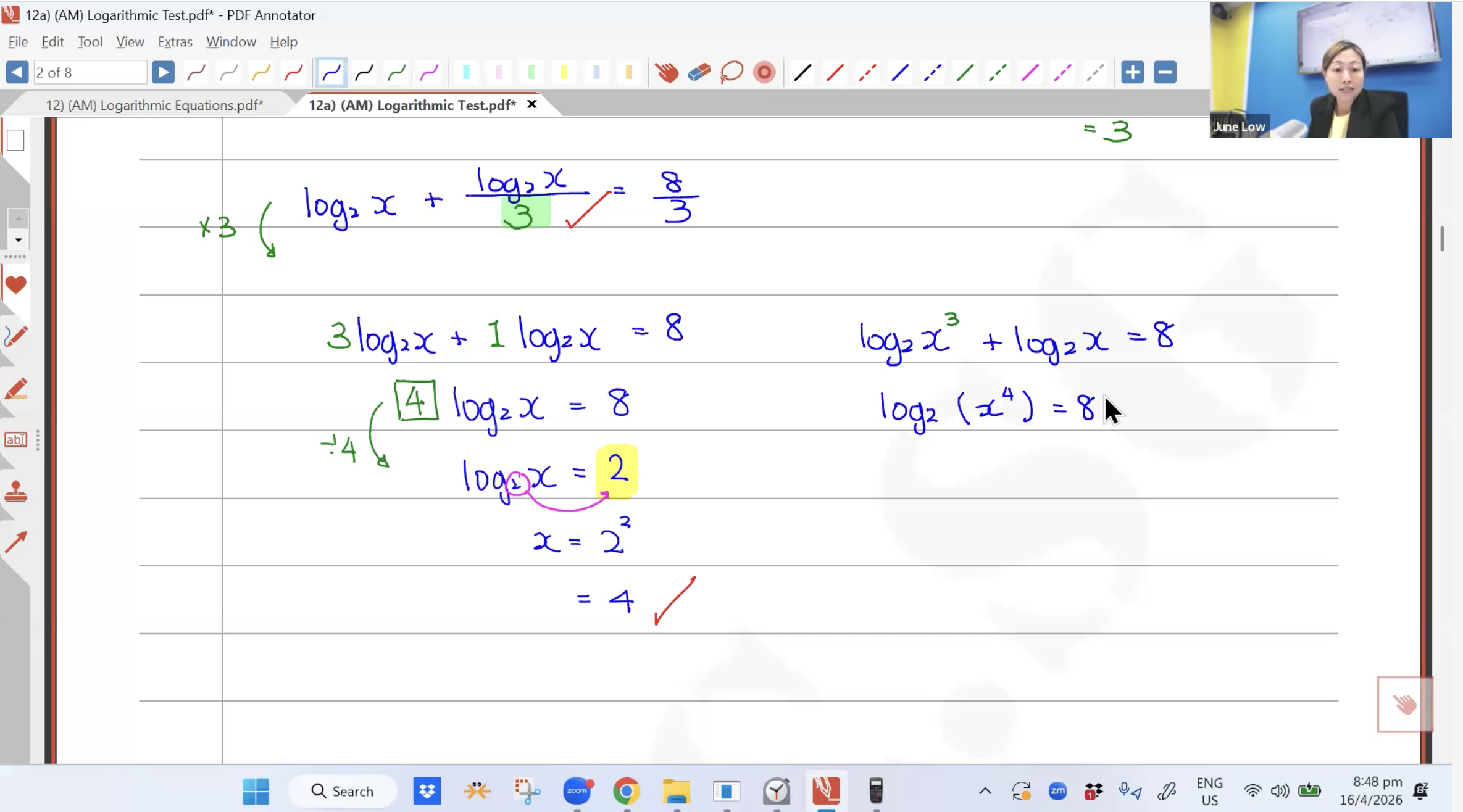Pick the pink highlighter marker
This screenshot has height=812, width=1463.
click(x=499, y=73)
